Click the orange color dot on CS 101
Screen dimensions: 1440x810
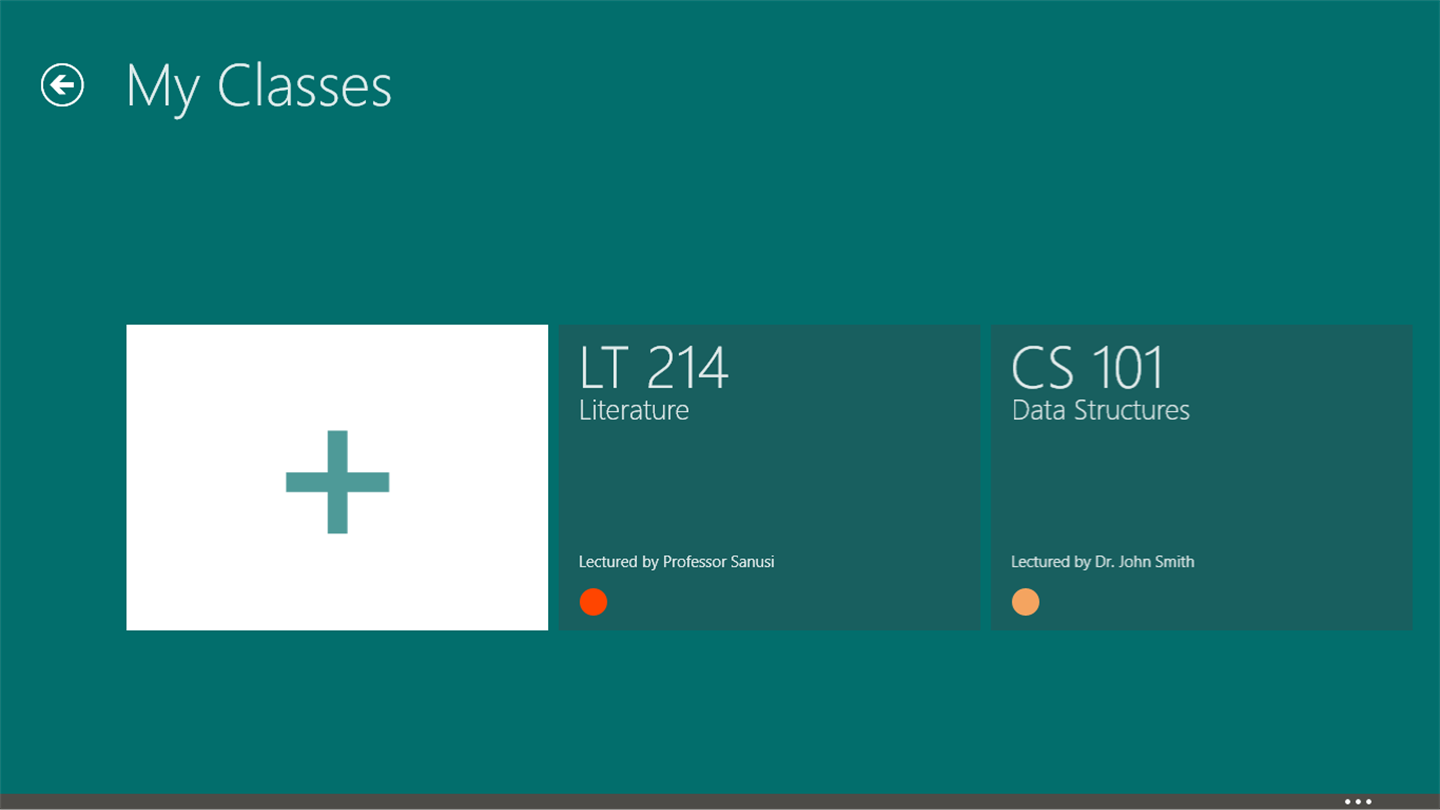(x=1025, y=602)
